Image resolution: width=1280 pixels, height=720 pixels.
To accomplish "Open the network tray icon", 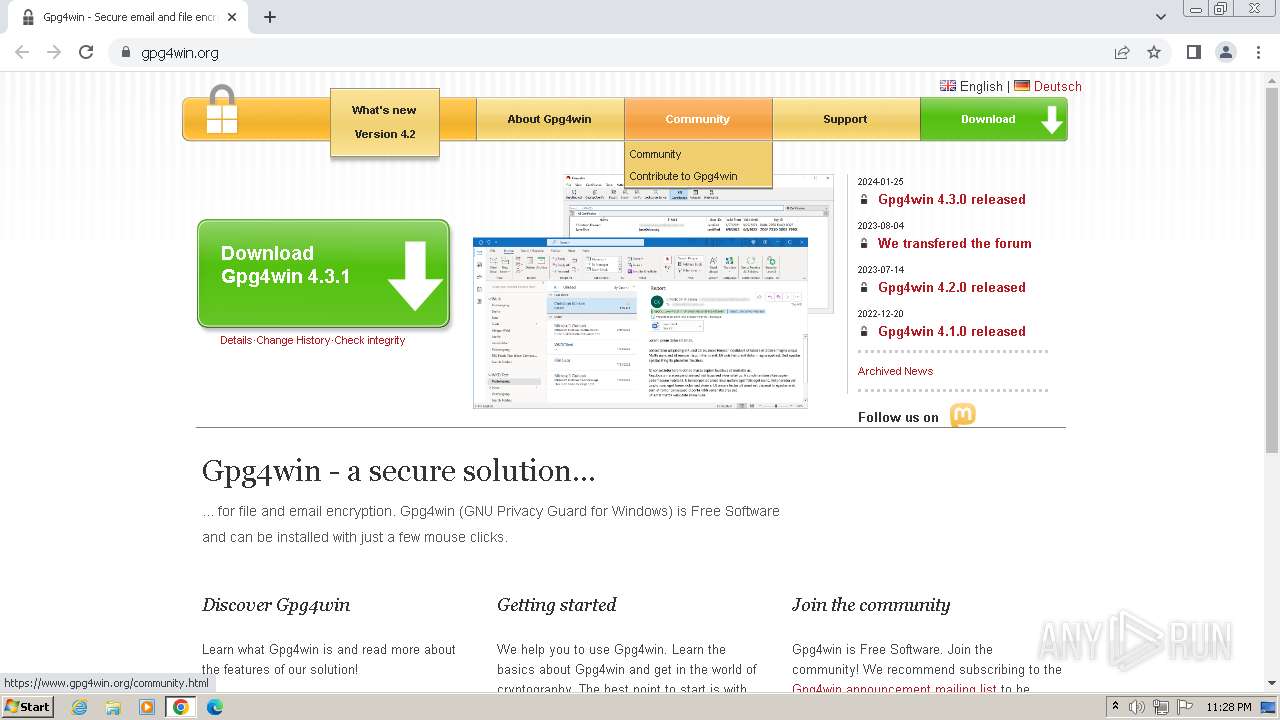I will pos(1161,707).
